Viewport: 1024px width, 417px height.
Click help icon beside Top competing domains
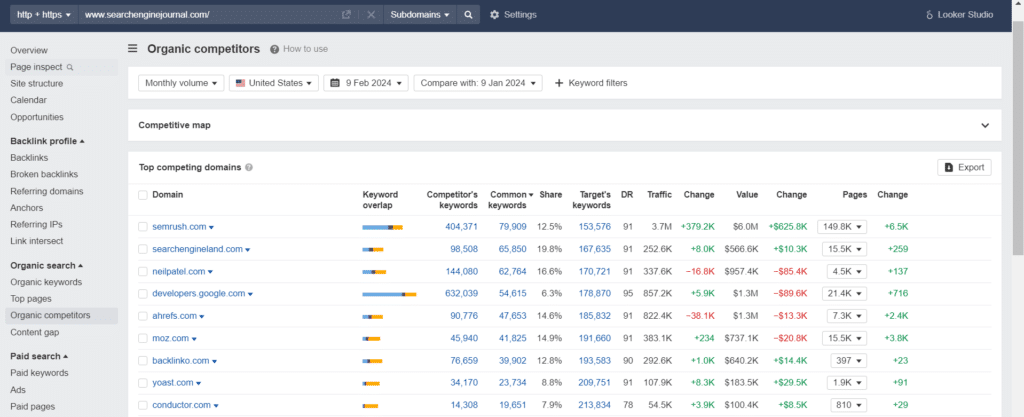point(249,168)
